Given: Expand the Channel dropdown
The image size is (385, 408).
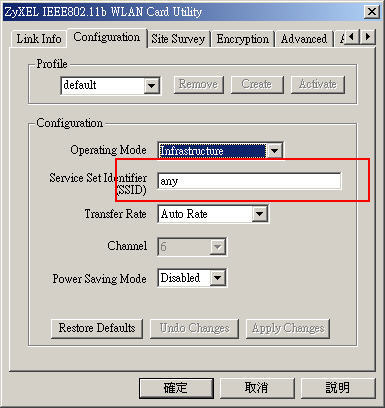Looking at the screenshot, I should click(x=192, y=247).
